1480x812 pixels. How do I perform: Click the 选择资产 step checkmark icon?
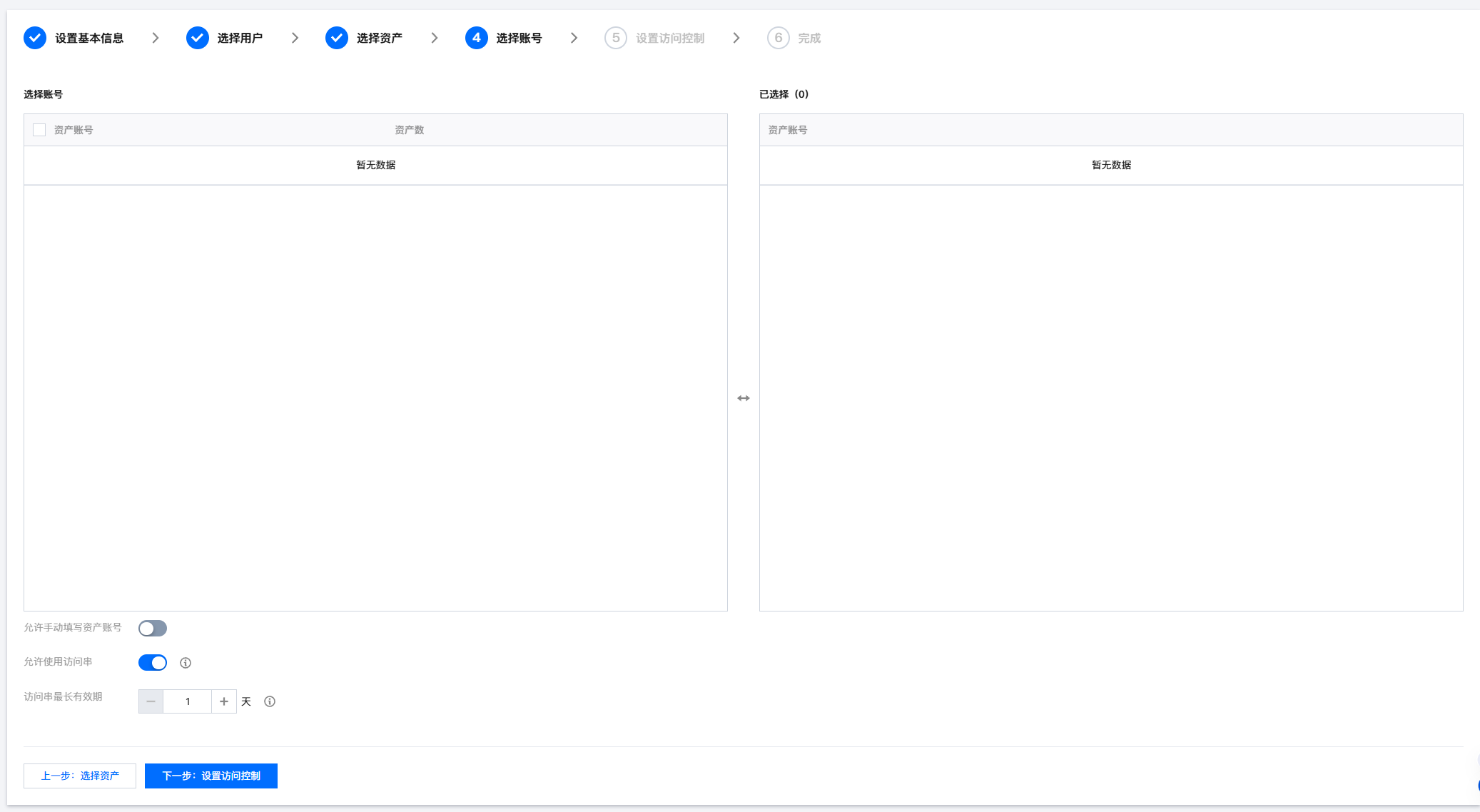pos(337,38)
